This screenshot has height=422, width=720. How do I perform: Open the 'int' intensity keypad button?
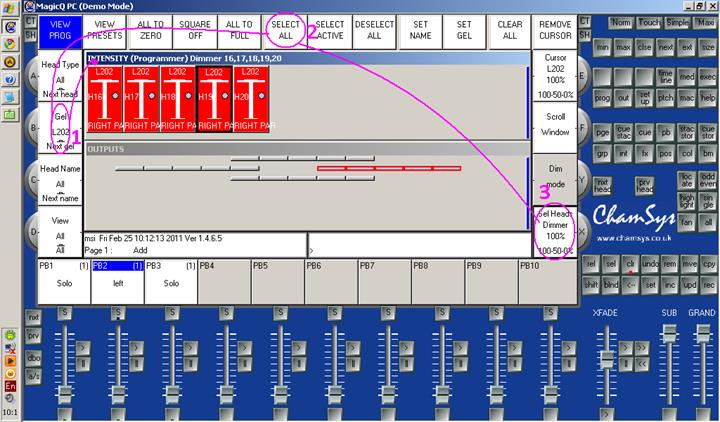tap(623, 153)
